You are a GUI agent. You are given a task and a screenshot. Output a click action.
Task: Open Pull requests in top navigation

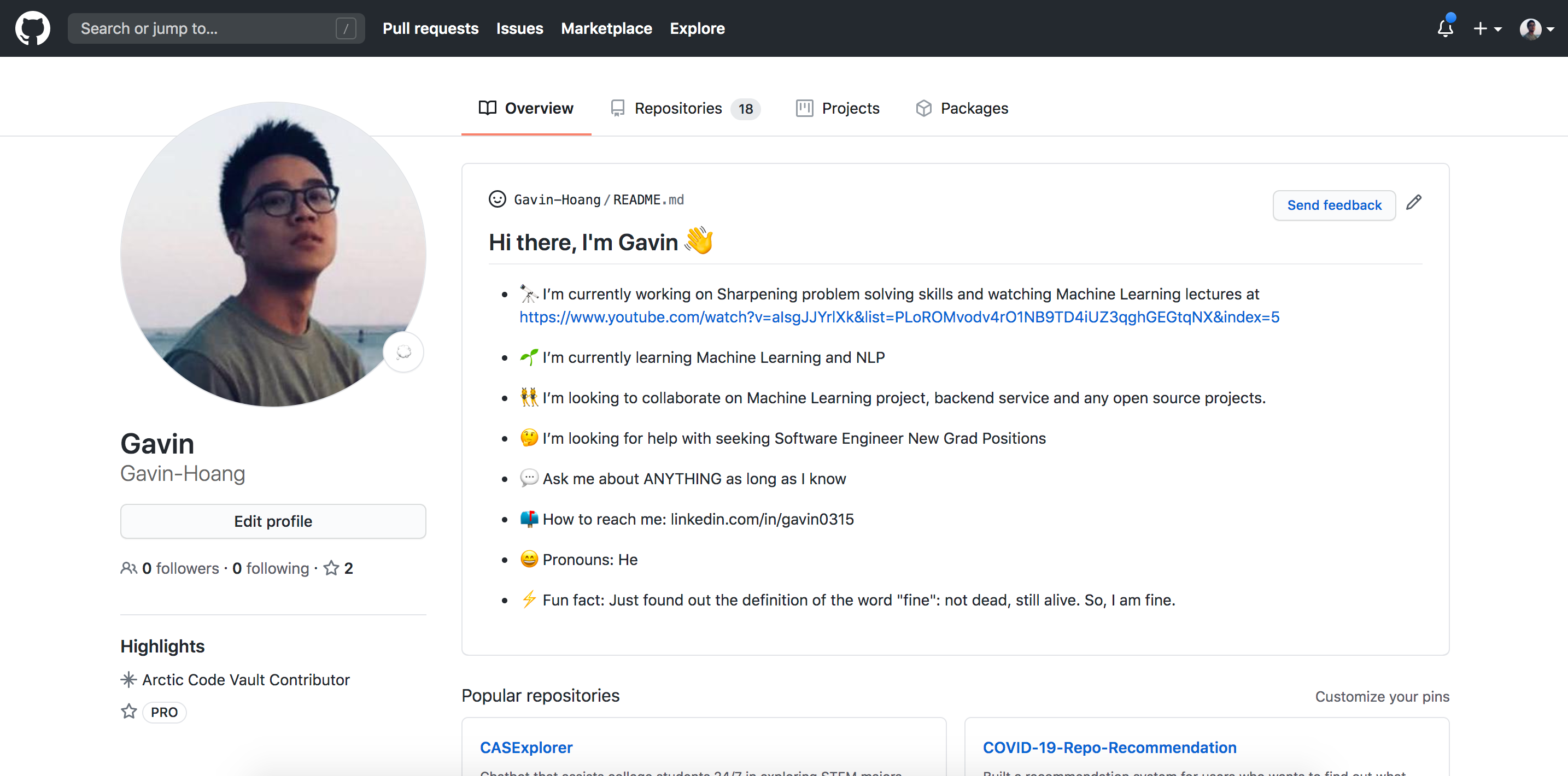click(430, 28)
